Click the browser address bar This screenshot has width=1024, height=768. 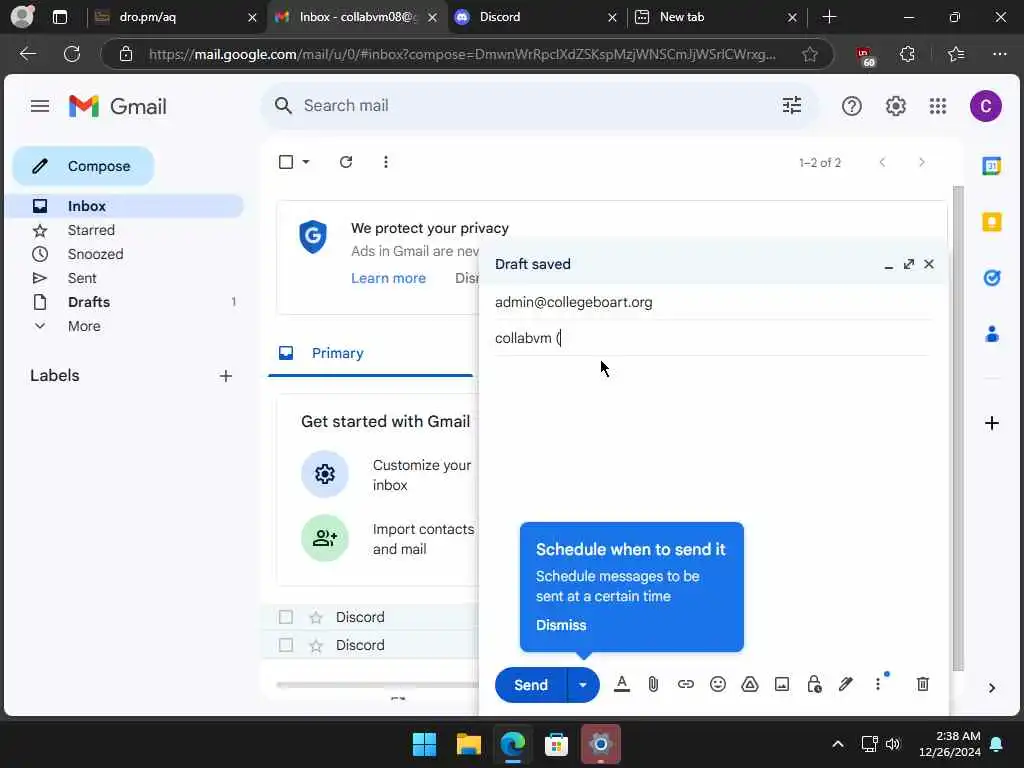point(462,54)
